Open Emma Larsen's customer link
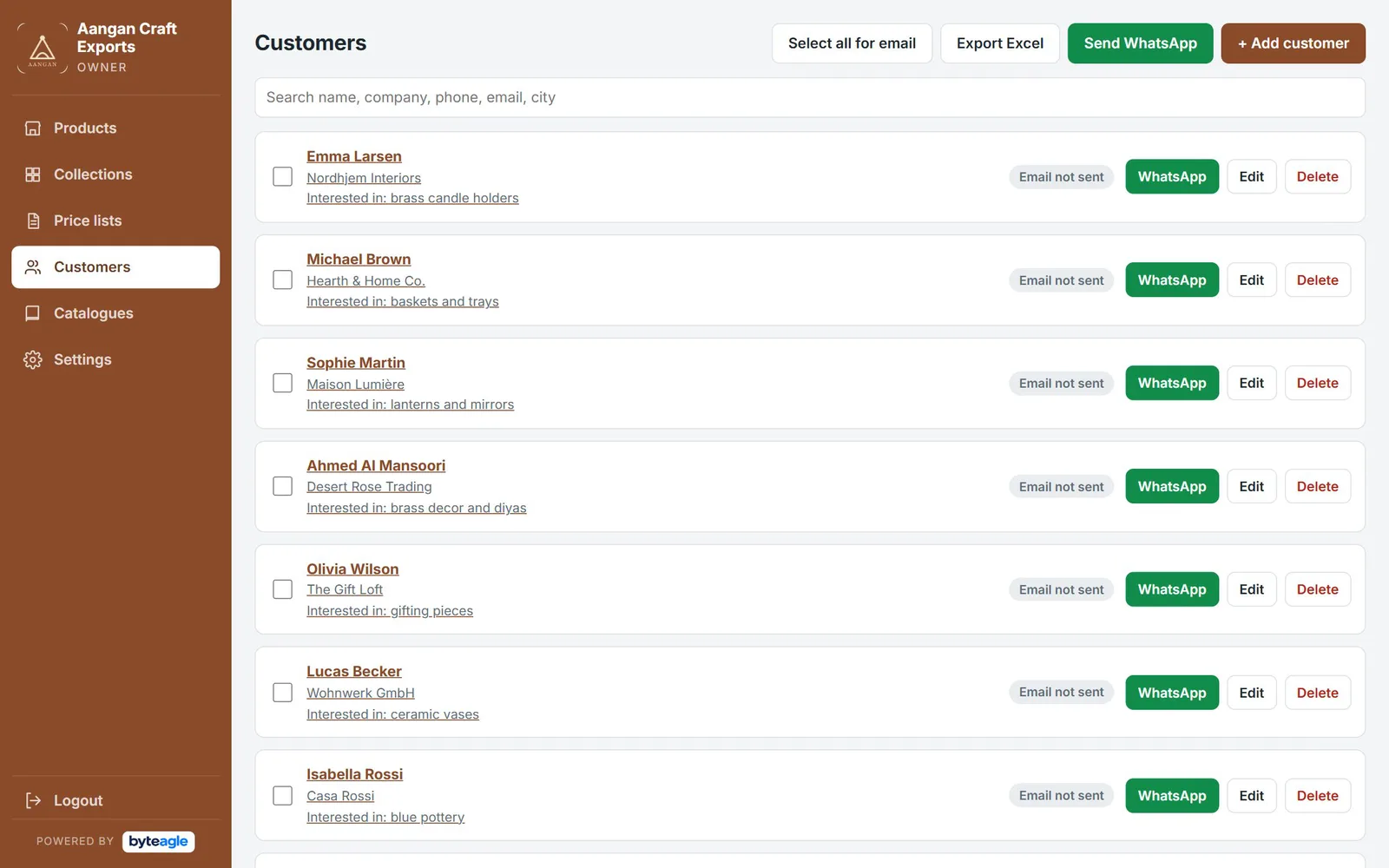This screenshot has width=1389, height=868. click(354, 156)
